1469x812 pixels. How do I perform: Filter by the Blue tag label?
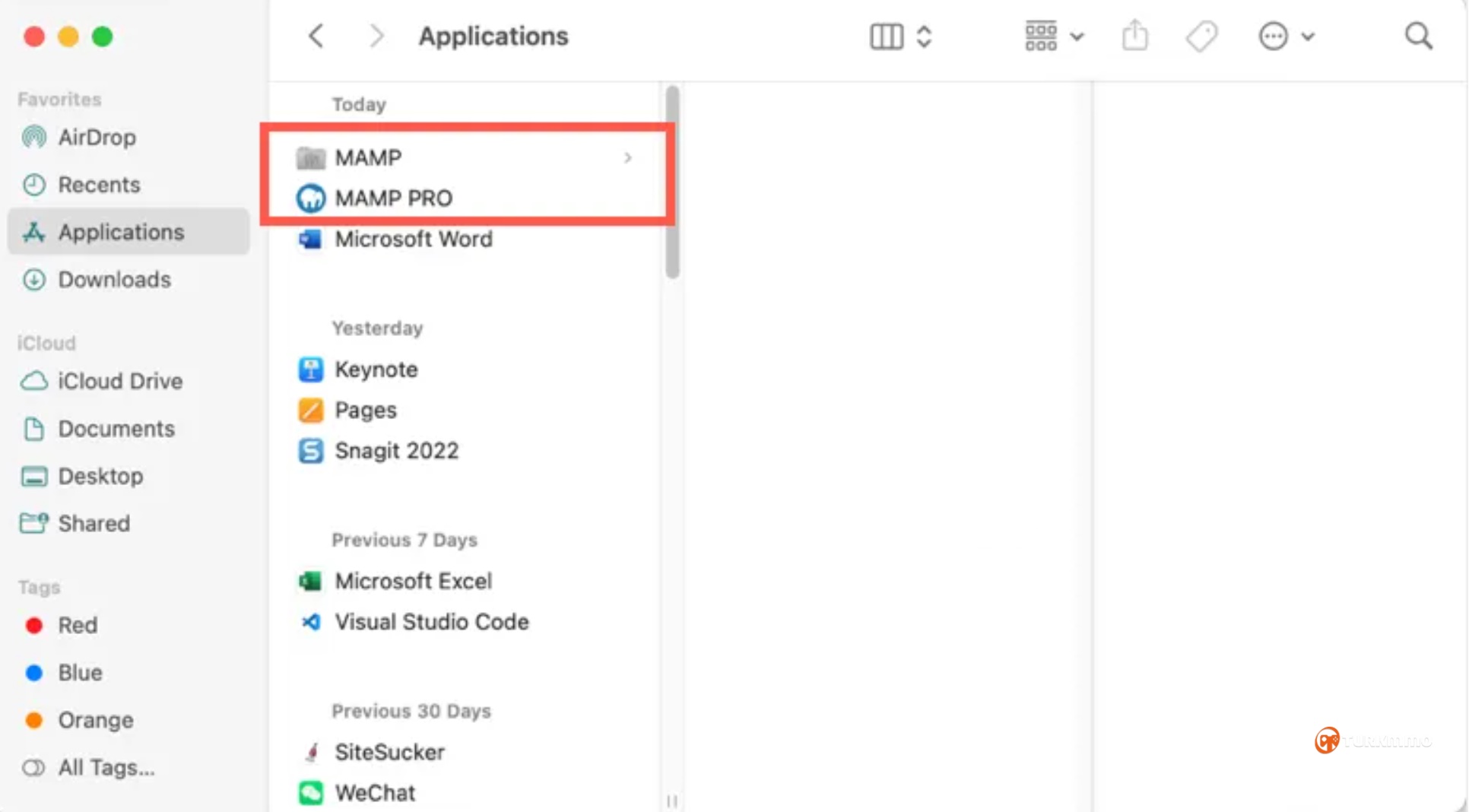point(81,673)
